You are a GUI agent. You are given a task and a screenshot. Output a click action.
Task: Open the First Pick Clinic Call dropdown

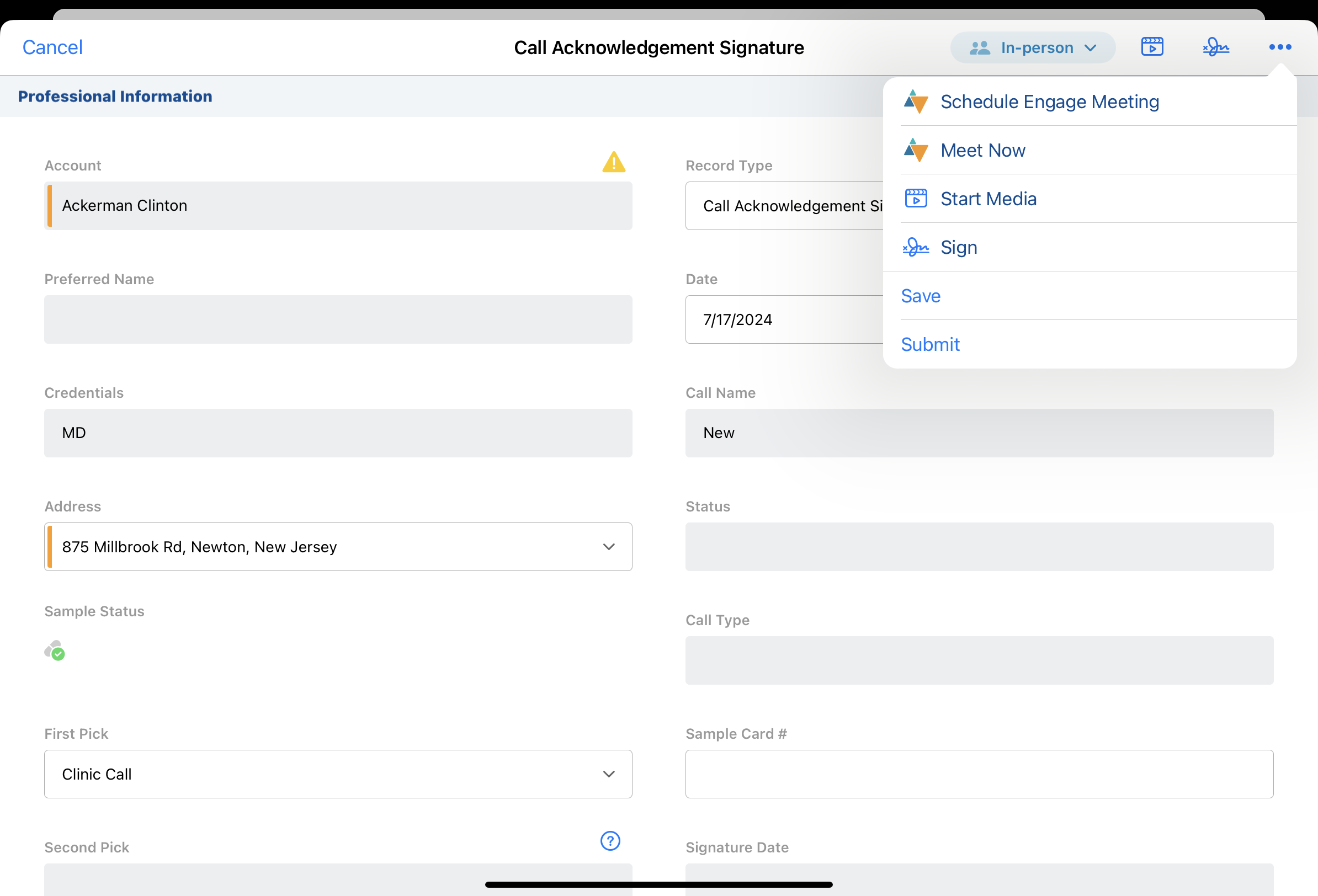pos(609,774)
